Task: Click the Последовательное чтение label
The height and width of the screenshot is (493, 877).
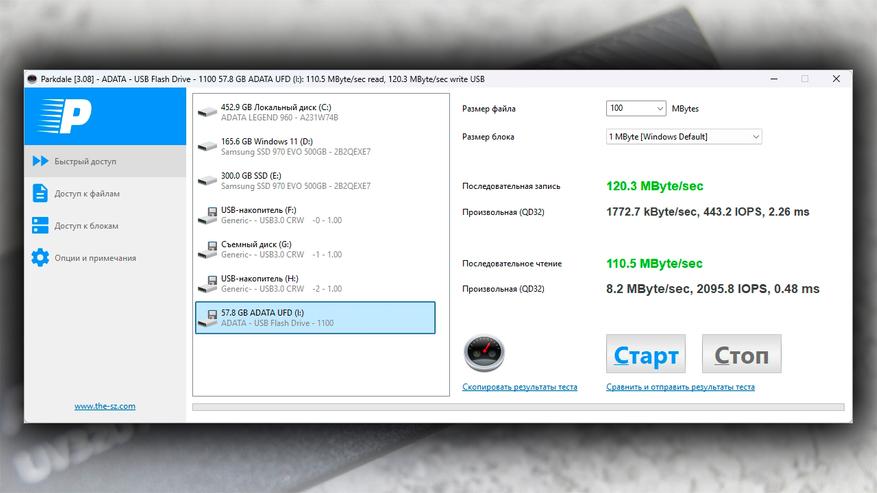Action: tap(512, 264)
